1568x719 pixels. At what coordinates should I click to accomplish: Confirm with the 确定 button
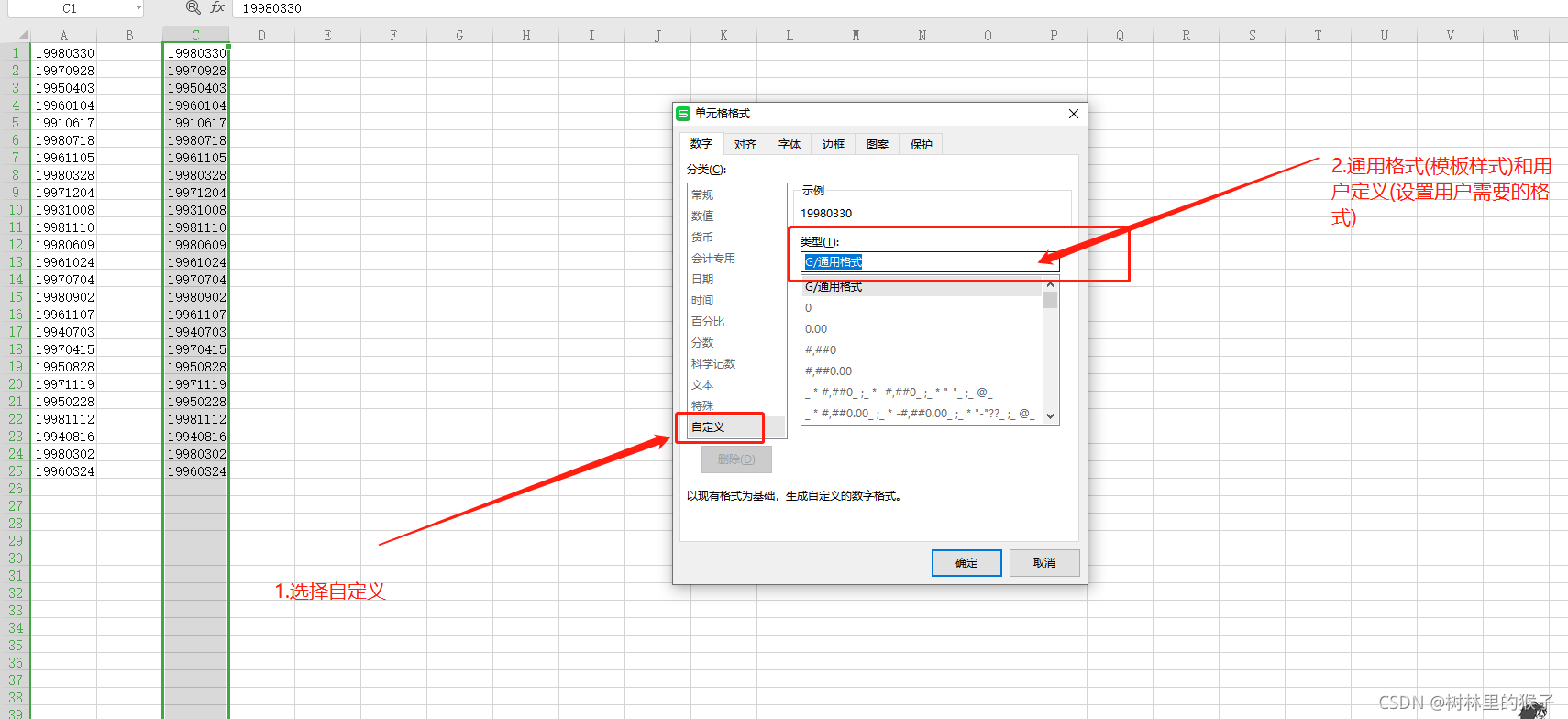(x=966, y=563)
